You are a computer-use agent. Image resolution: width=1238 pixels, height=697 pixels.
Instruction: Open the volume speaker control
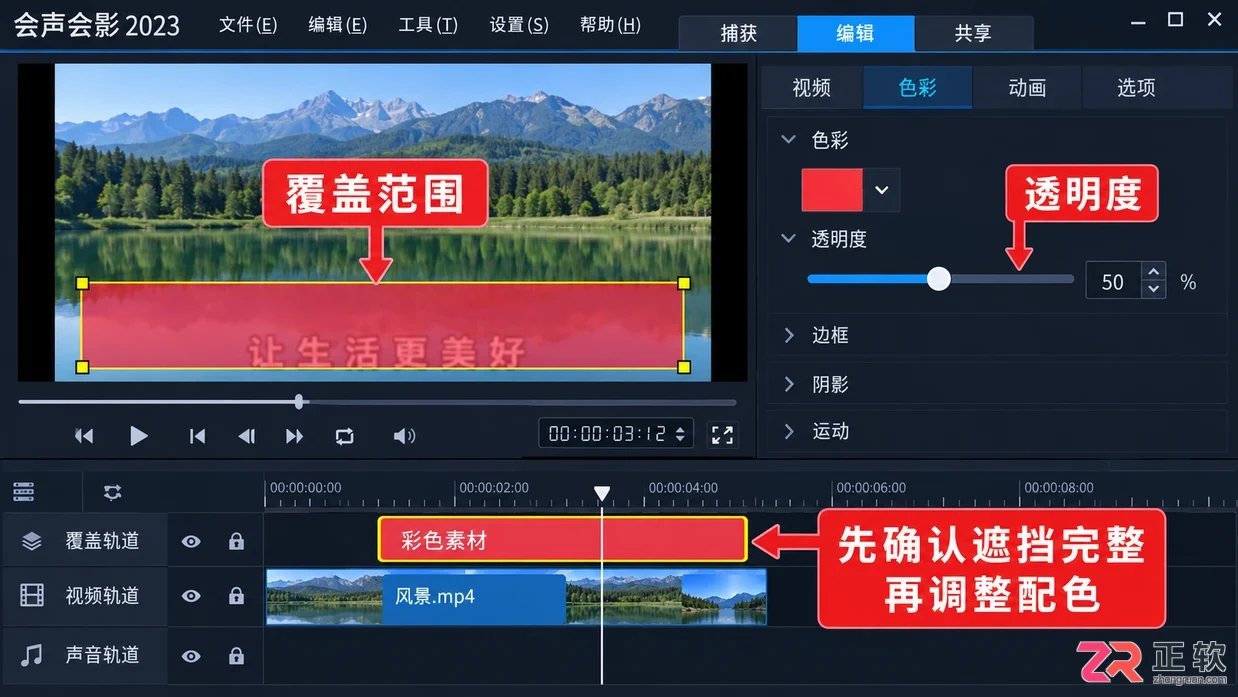404,435
